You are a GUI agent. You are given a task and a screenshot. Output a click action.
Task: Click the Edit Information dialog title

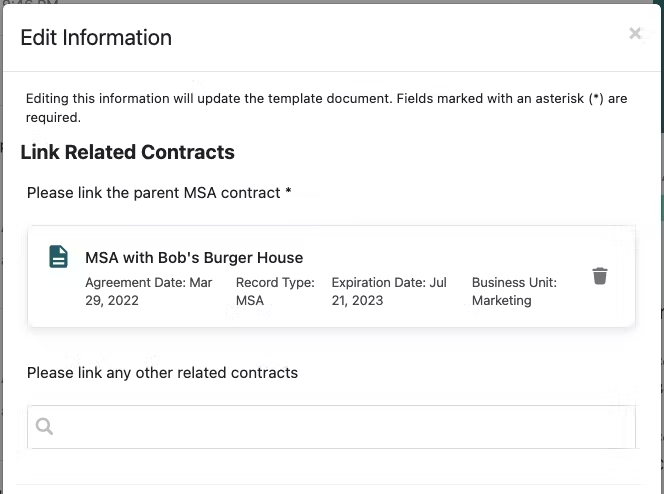pos(96,38)
